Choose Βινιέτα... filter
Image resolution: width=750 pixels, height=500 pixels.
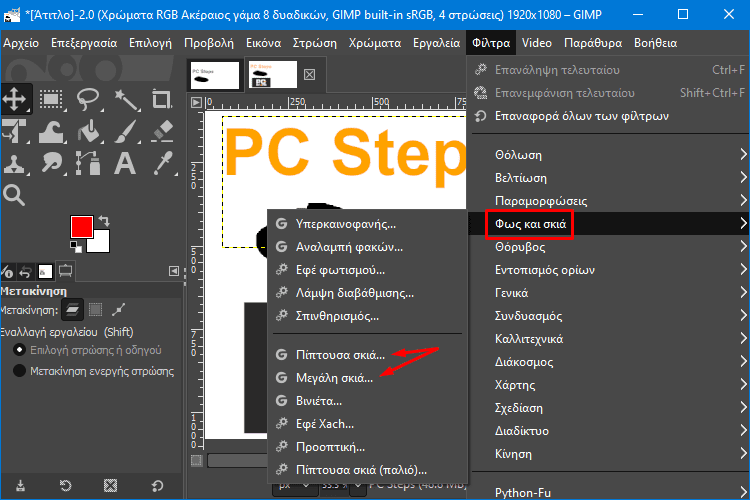pyautogui.click(x=367, y=400)
